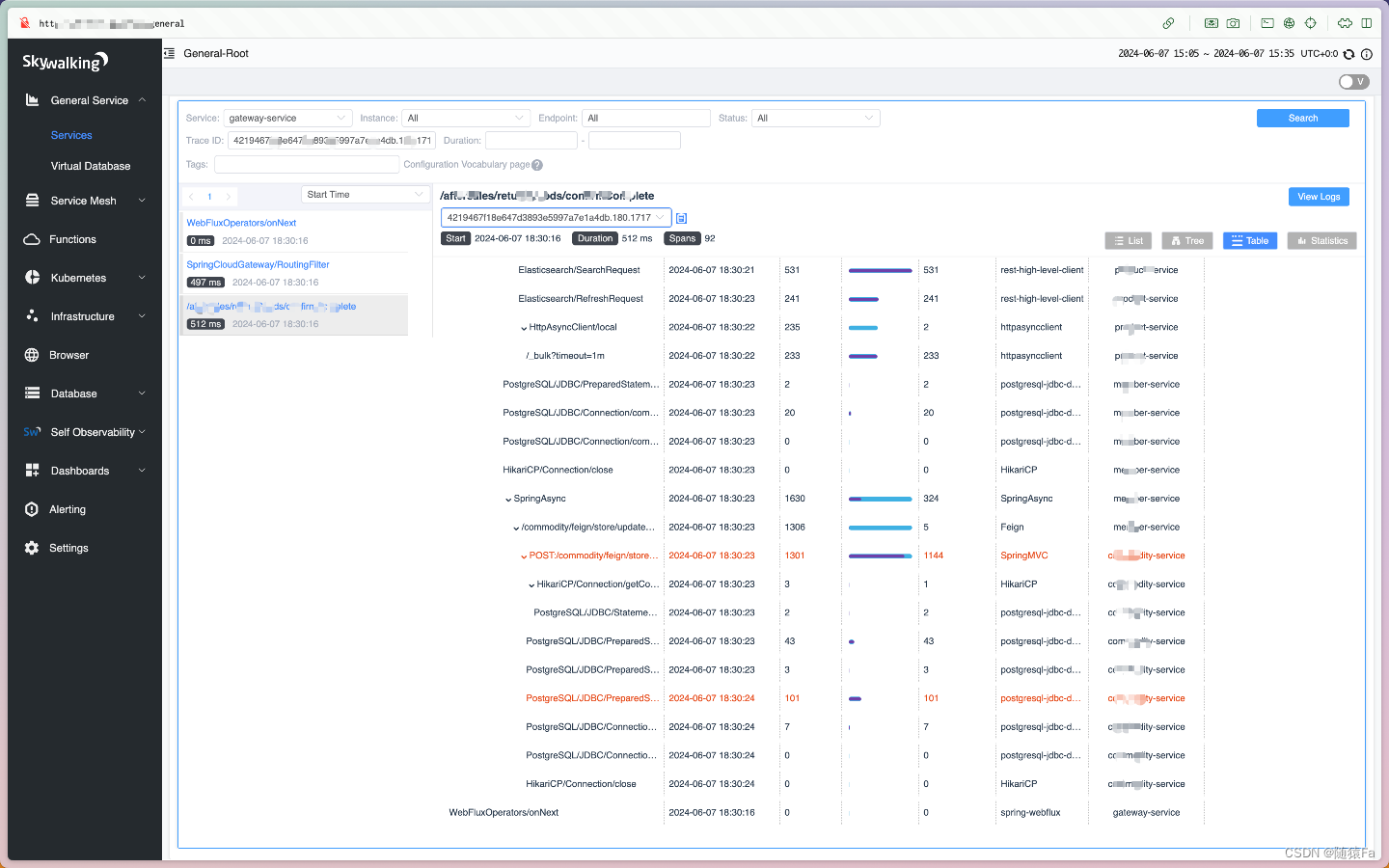
Task: Click the General Service chart icon
Action: [32, 99]
